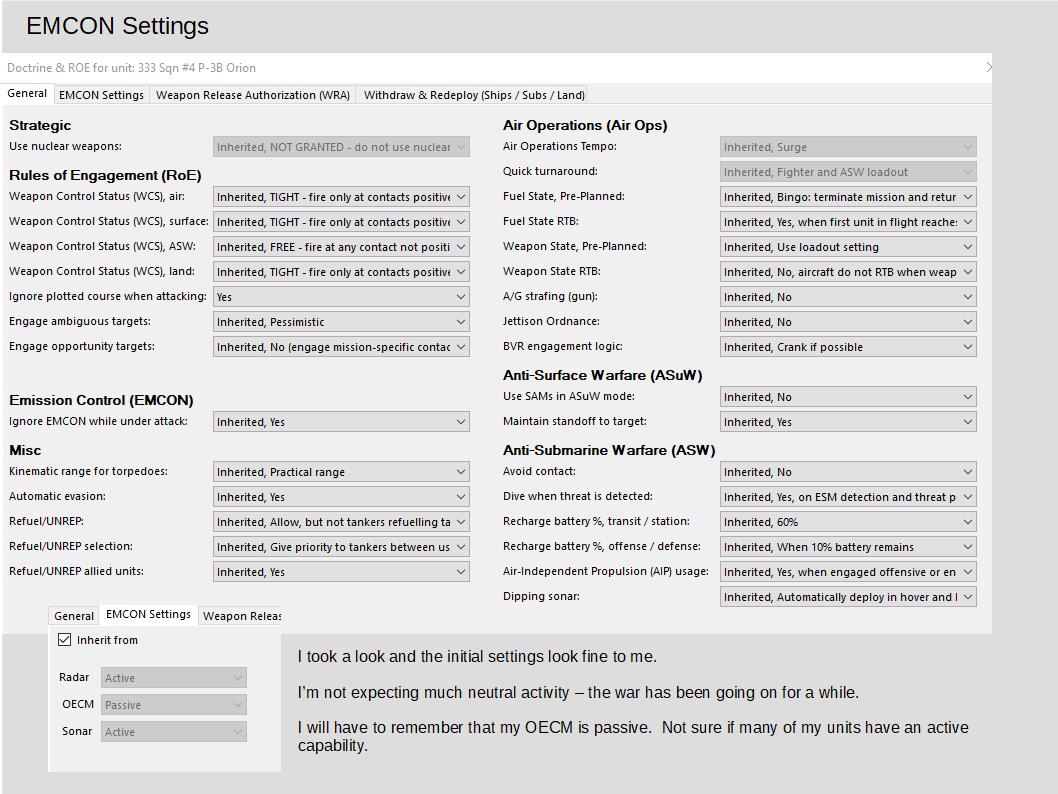Open Air Operations Tempo dropdown
The height and width of the screenshot is (794, 1058).
[848, 147]
